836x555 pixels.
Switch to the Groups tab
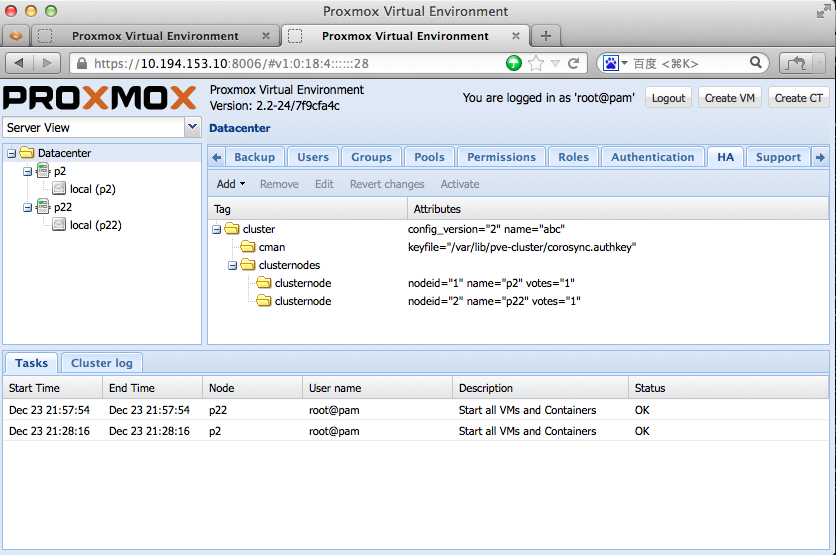371,157
